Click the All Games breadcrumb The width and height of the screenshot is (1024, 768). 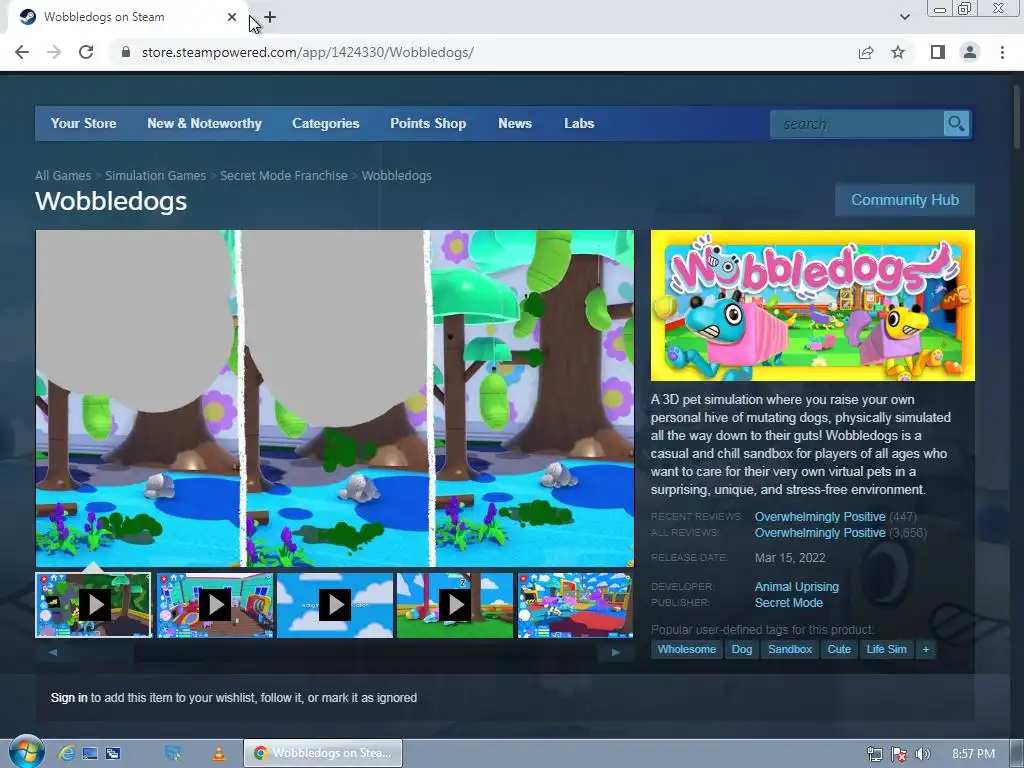tap(63, 176)
